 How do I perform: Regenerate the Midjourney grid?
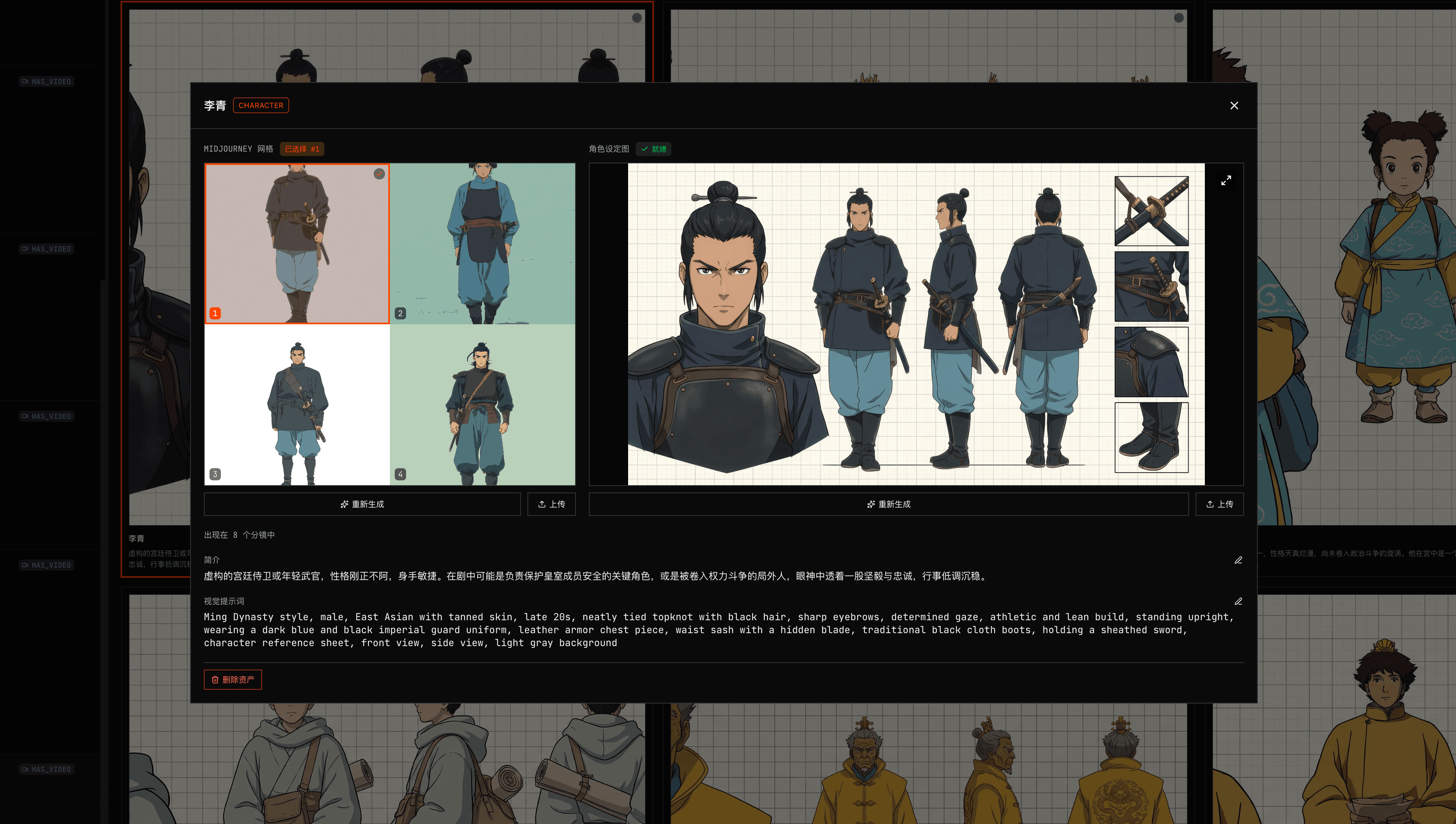coord(362,504)
